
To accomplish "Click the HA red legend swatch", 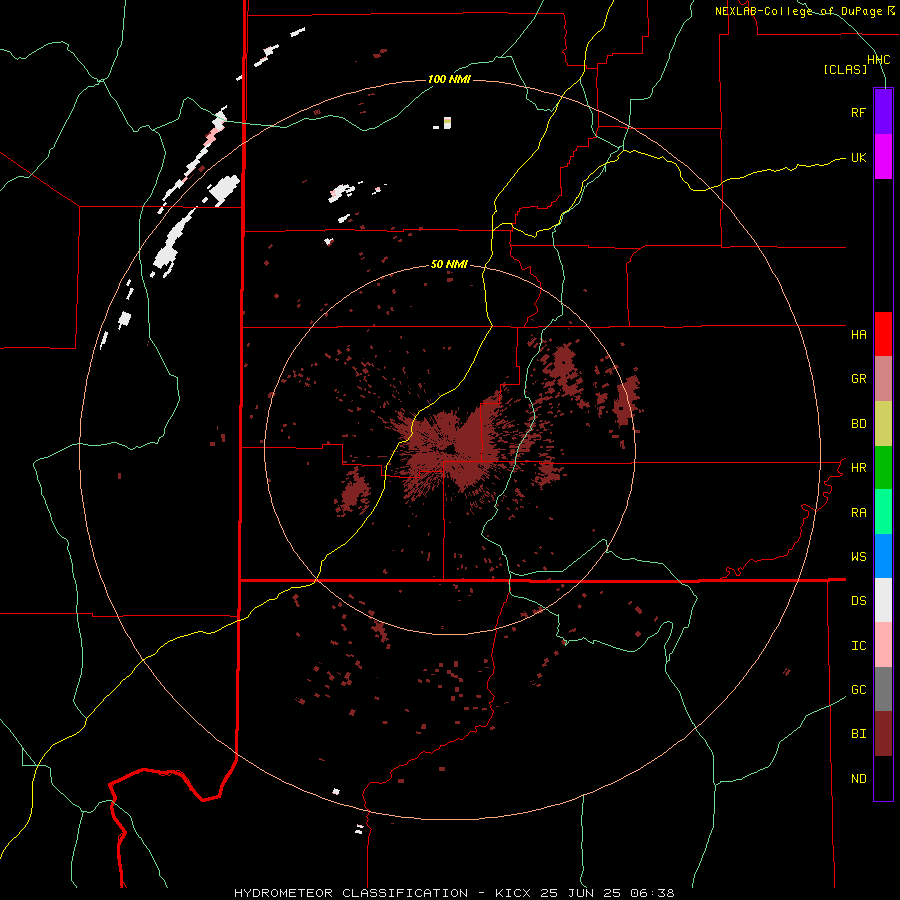I will point(883,334).
